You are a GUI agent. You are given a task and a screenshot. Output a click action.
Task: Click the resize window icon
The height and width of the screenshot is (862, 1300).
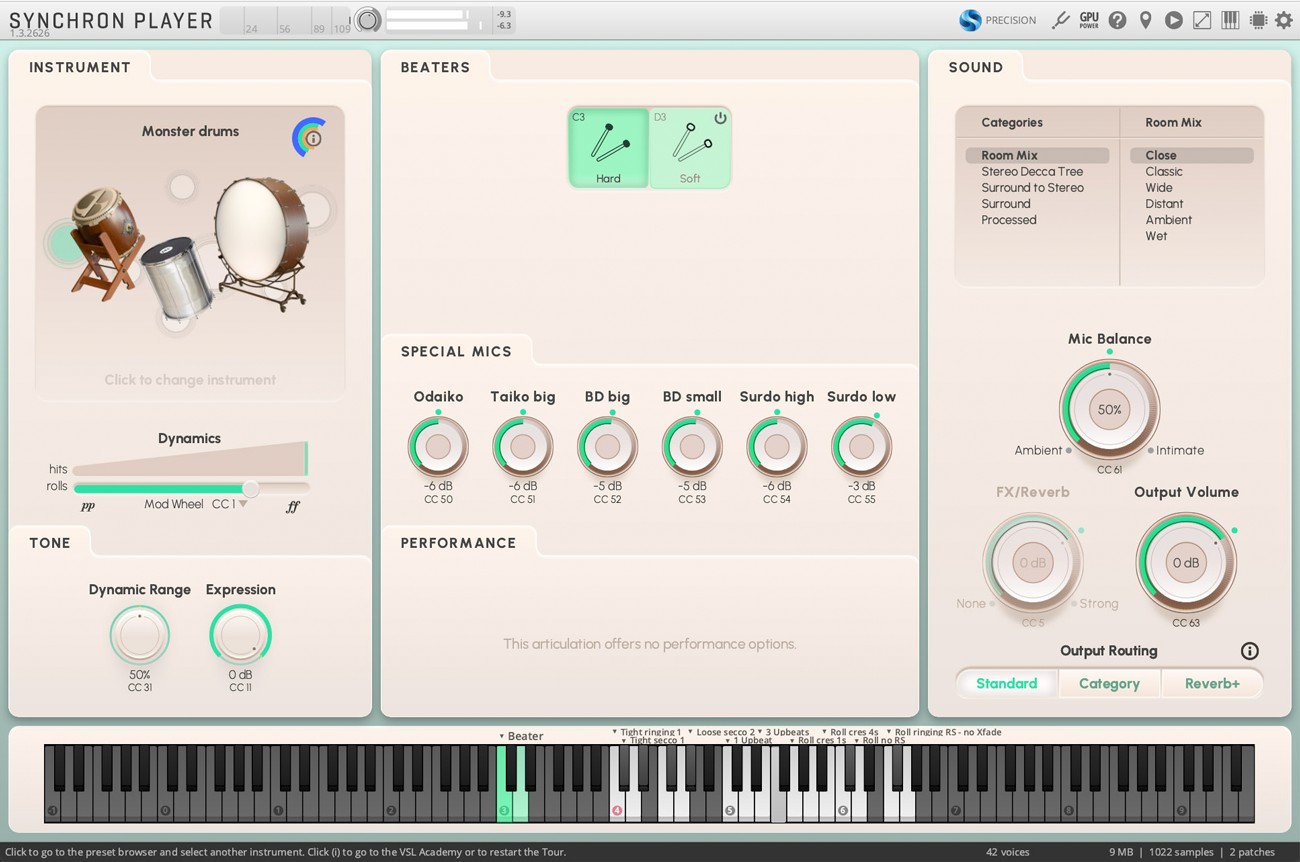pyautogui.click(x=1201, y=19)
